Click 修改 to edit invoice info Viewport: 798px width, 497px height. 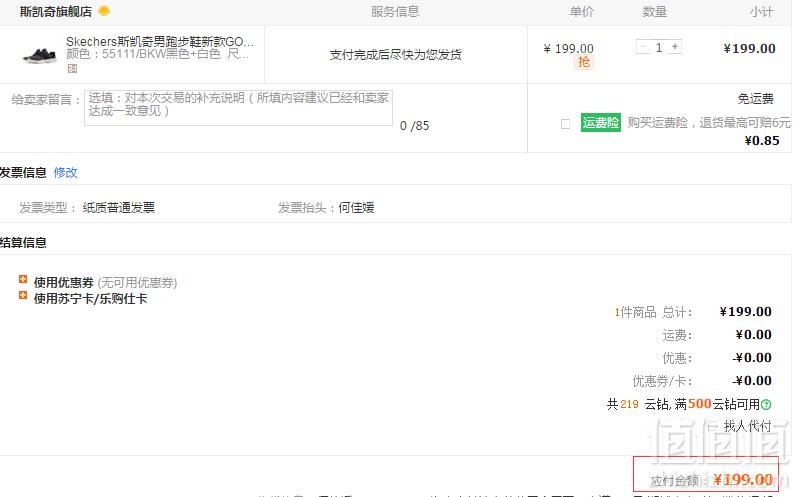pos(65,172)
